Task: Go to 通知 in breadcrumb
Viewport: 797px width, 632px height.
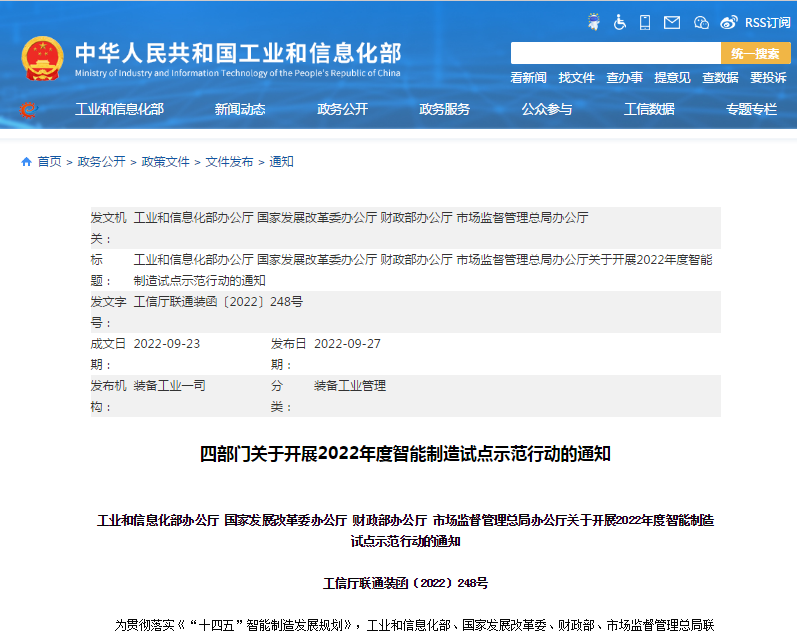Action: pyautogui.click(x=281, y=162)
